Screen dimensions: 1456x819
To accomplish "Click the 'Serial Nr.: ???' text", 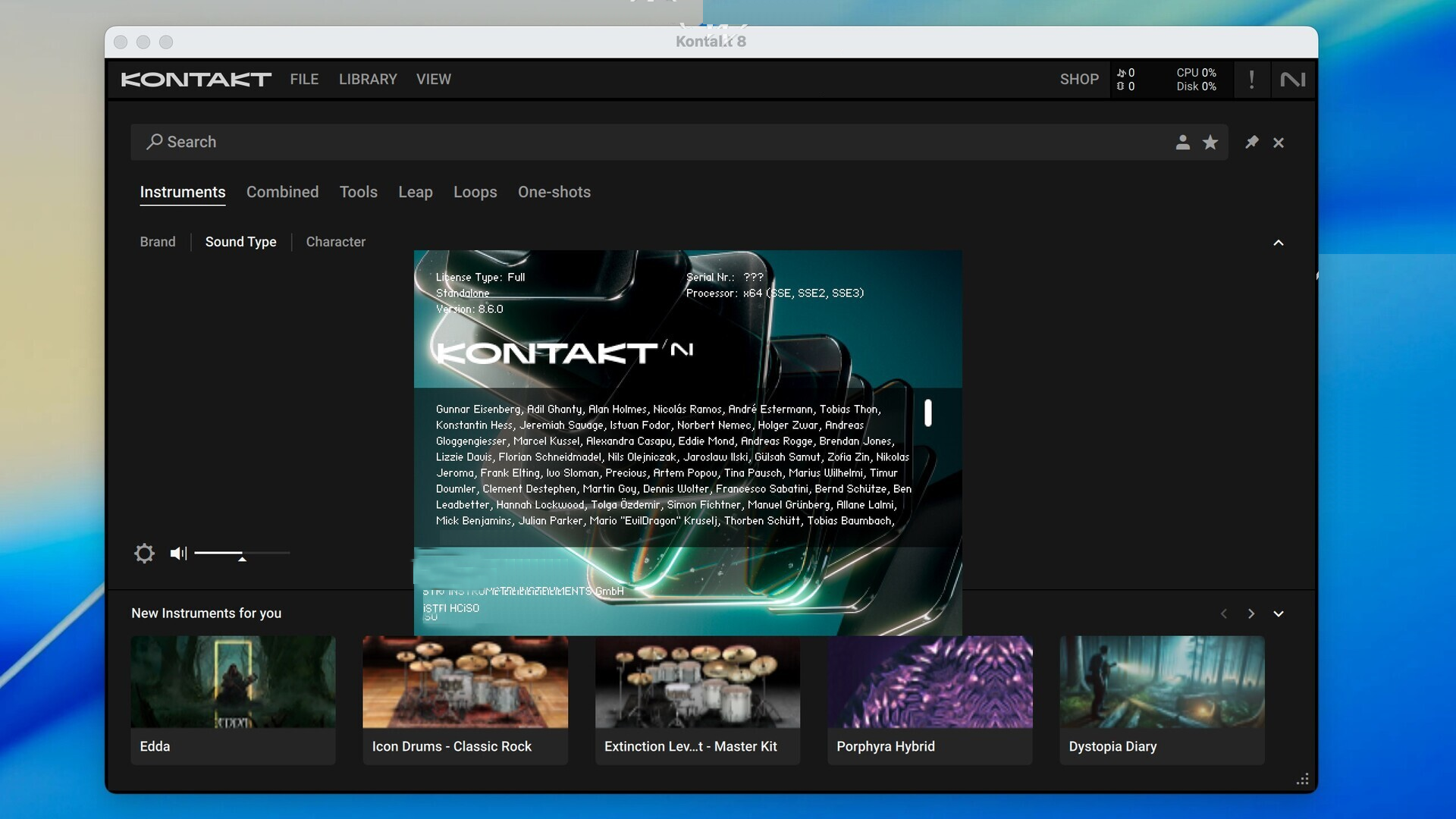I will [725, 278].
